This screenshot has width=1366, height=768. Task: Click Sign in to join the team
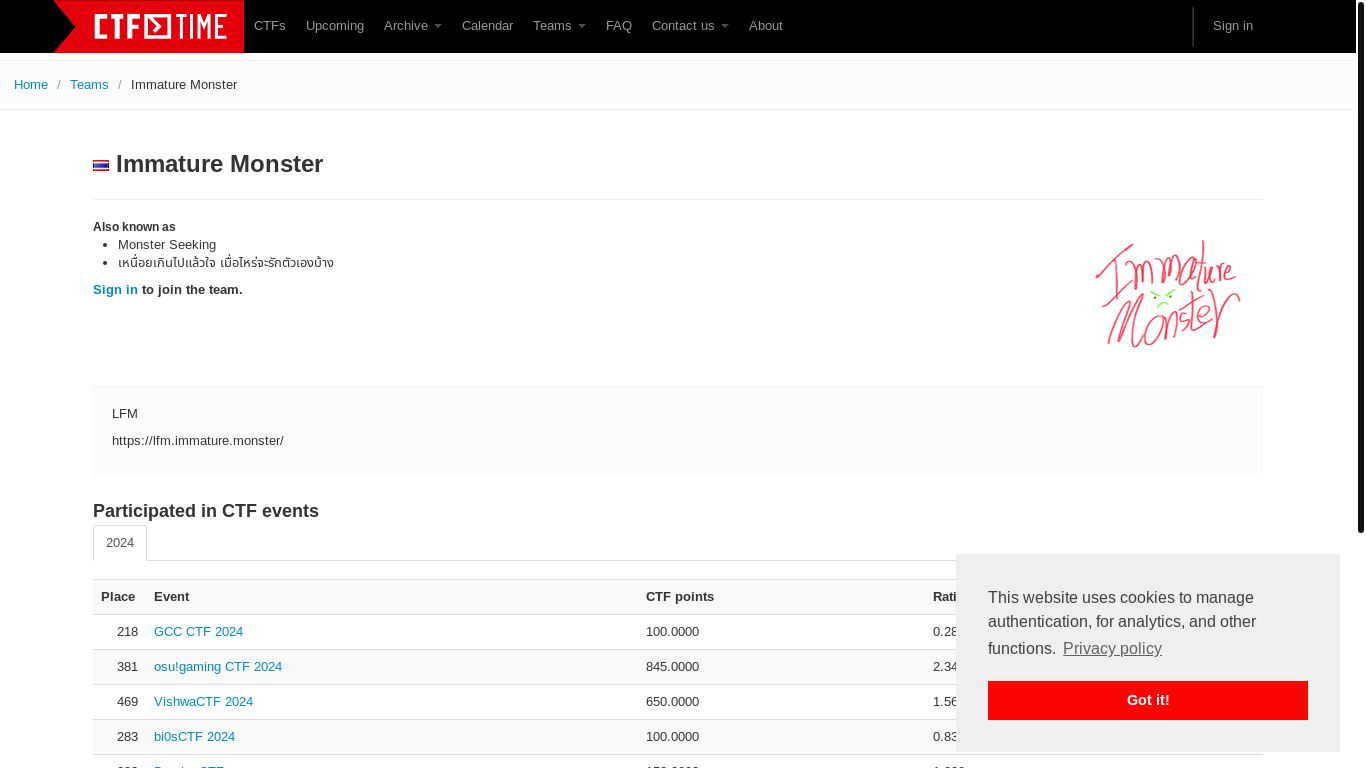116,290
